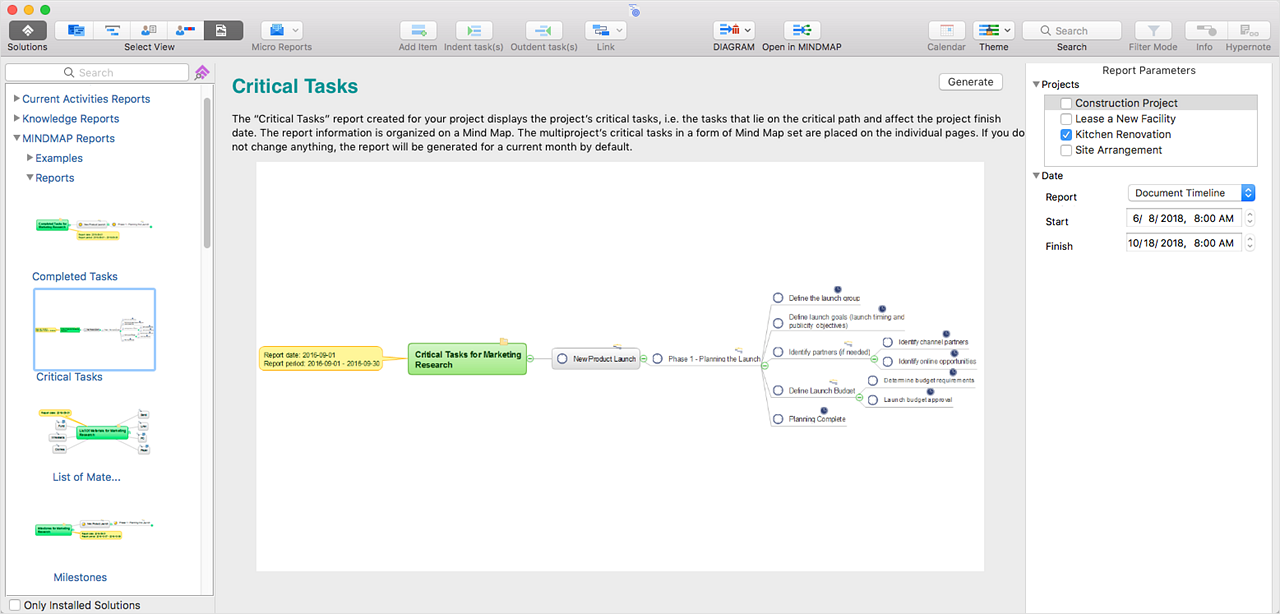Image resolution: width=1280 pixels, height=614 pixels.
Task: Open the Completed Tasks report
Action: tap(75, 277)
